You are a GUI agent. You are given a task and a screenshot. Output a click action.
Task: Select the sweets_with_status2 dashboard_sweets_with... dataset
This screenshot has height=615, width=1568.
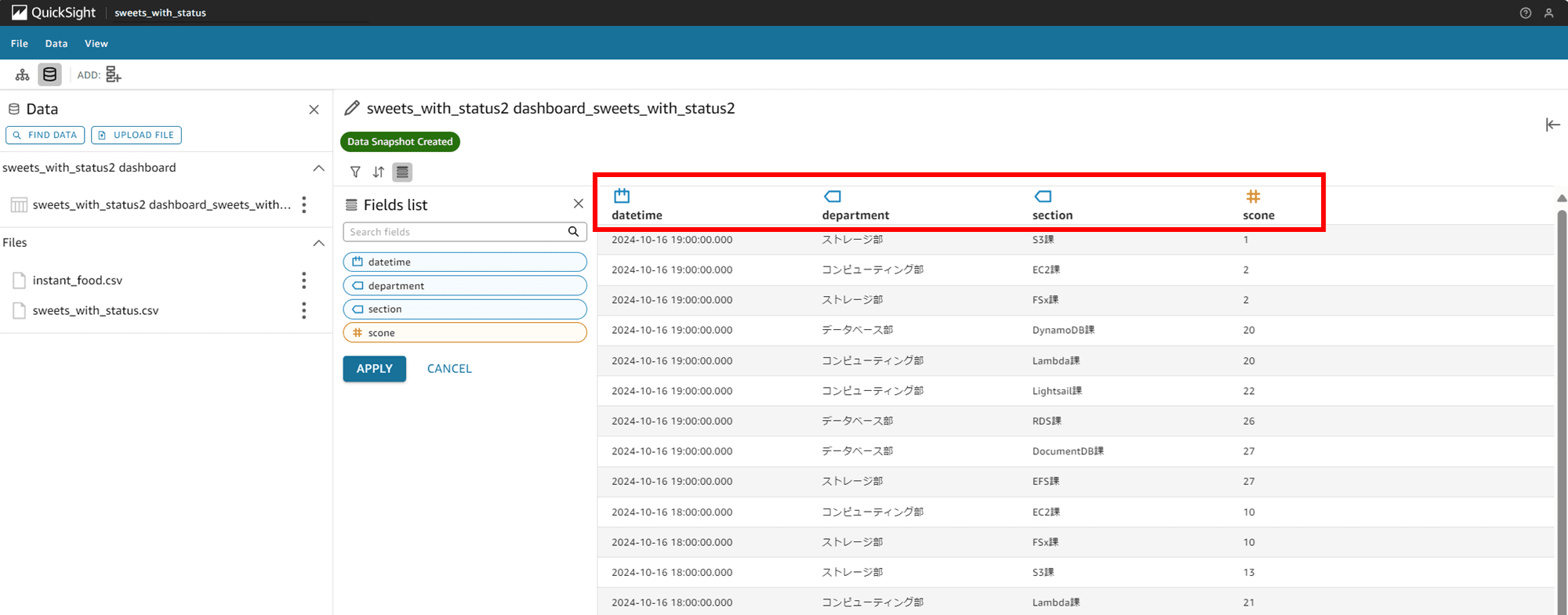click(162, 204)
